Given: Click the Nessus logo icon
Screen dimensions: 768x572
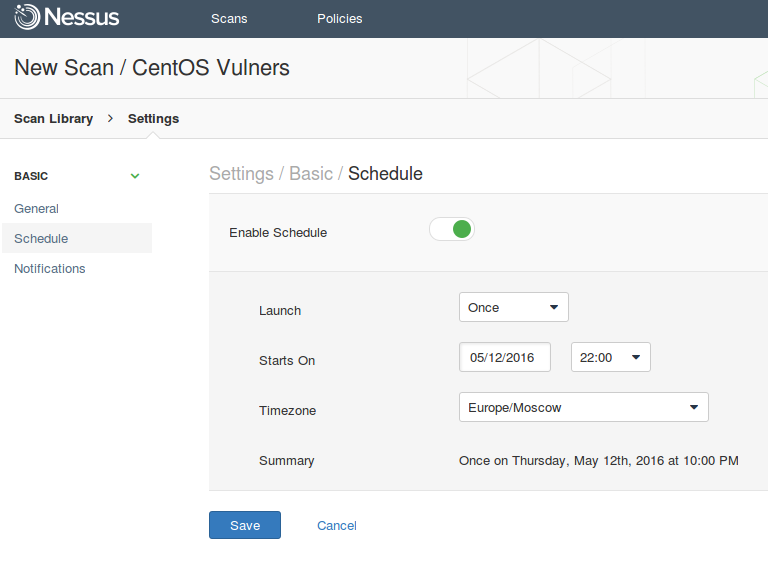Looking at the screenshot, I should coord(27,17).
